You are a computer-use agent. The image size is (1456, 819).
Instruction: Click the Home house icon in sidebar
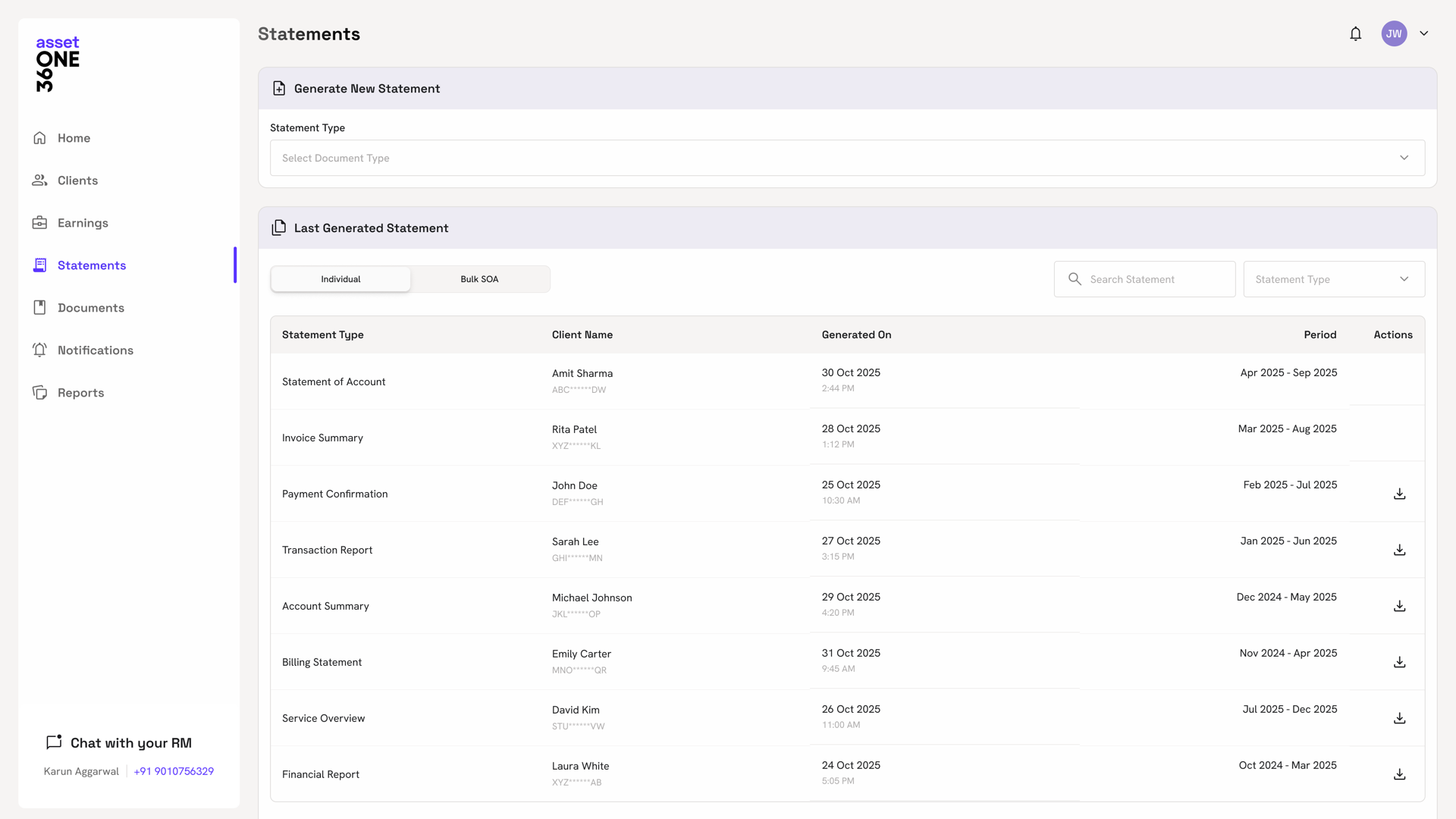[x=39, y=138]
